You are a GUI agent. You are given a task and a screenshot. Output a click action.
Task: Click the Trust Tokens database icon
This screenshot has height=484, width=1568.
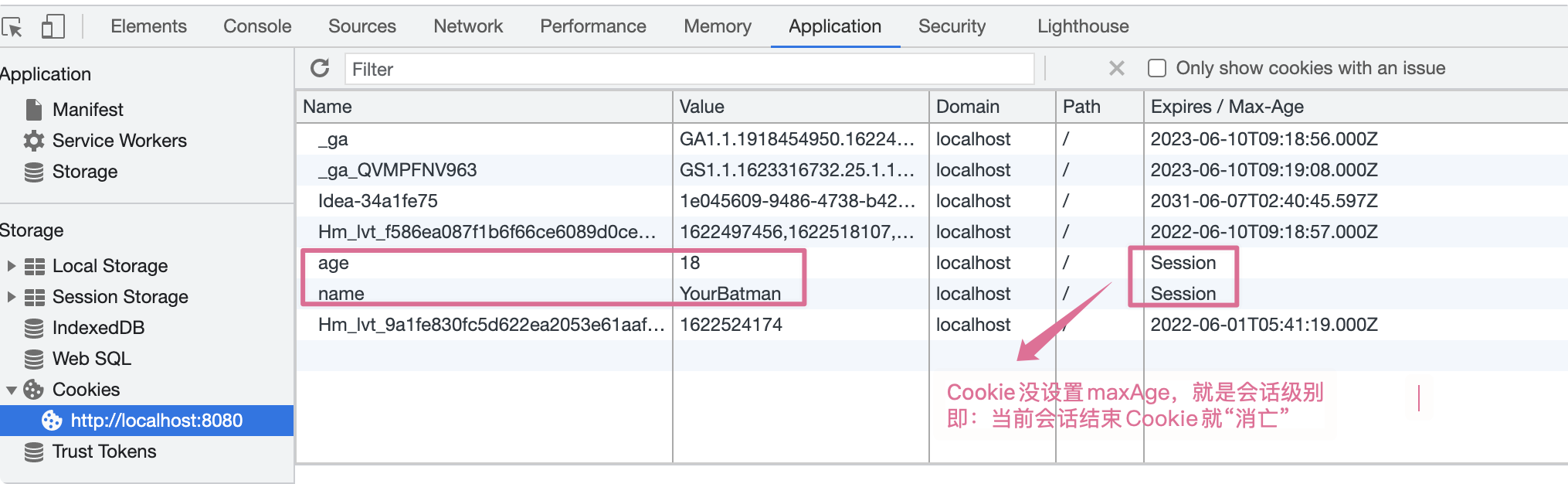34,452
